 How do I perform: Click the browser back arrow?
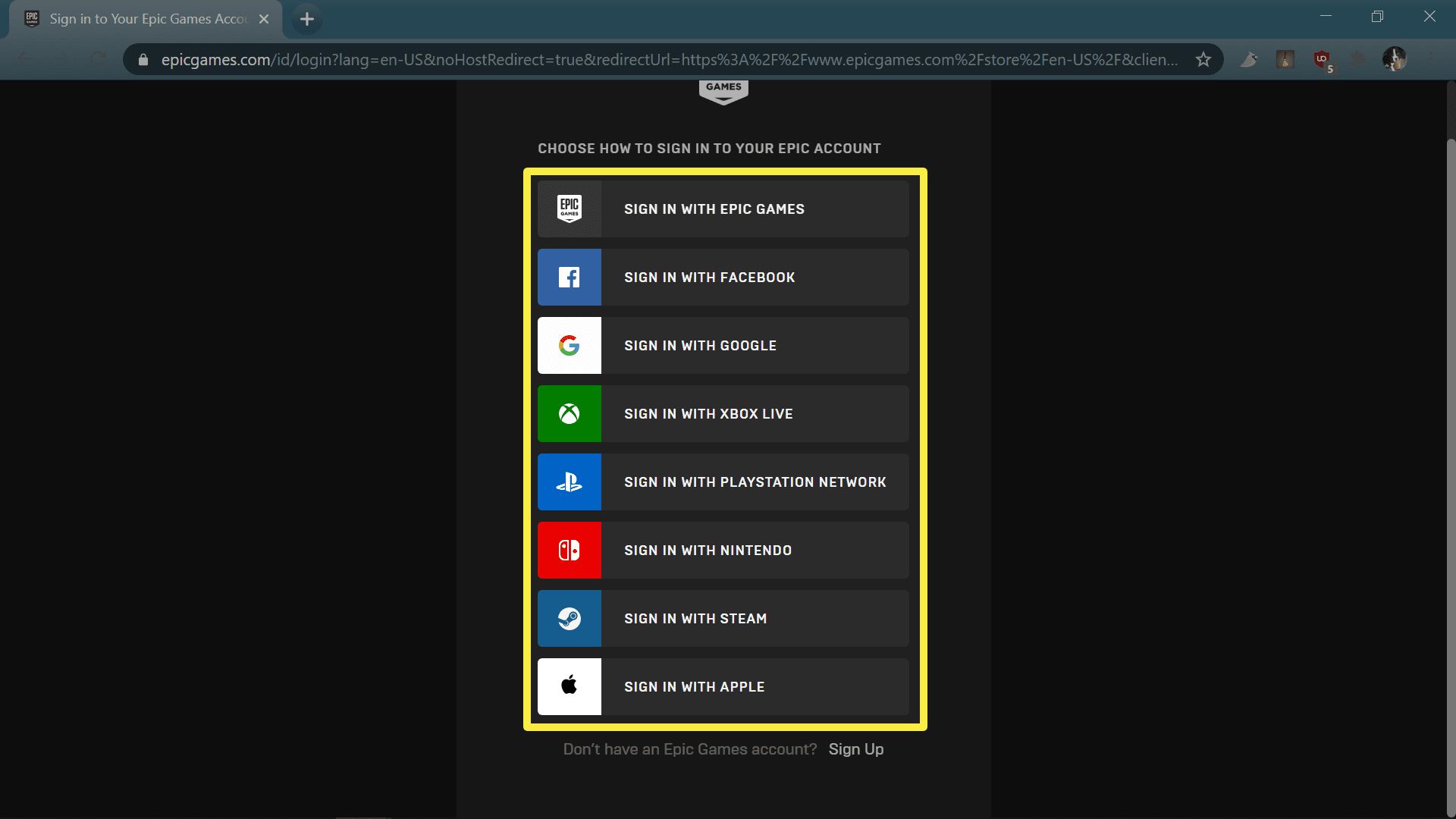[x=24, y=59]
